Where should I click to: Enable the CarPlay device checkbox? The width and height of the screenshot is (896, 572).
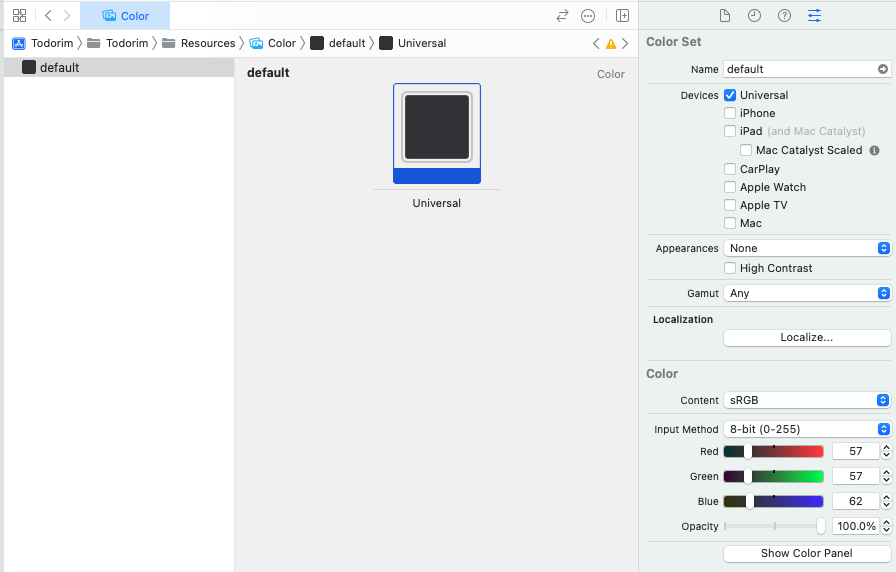pyautogui.click(x=730, y=169)
